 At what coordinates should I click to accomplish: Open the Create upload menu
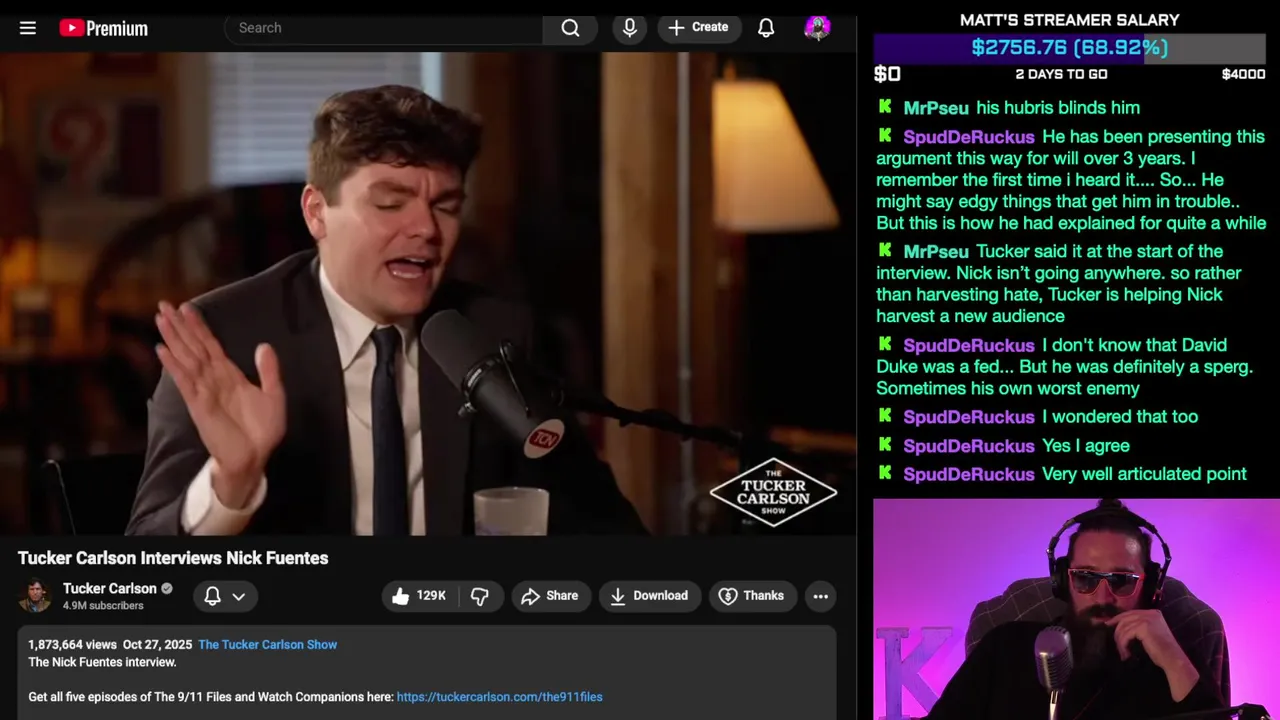pyautogui.click(x=699, y=28)
